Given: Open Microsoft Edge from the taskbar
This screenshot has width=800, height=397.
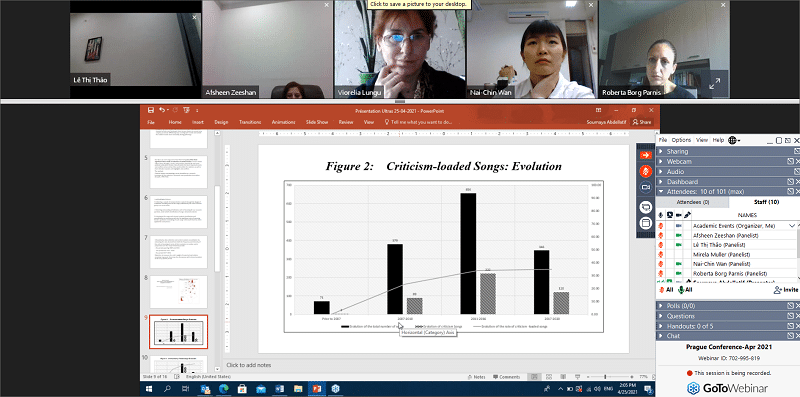Looking at the screenshot, I should coord(223,389).
